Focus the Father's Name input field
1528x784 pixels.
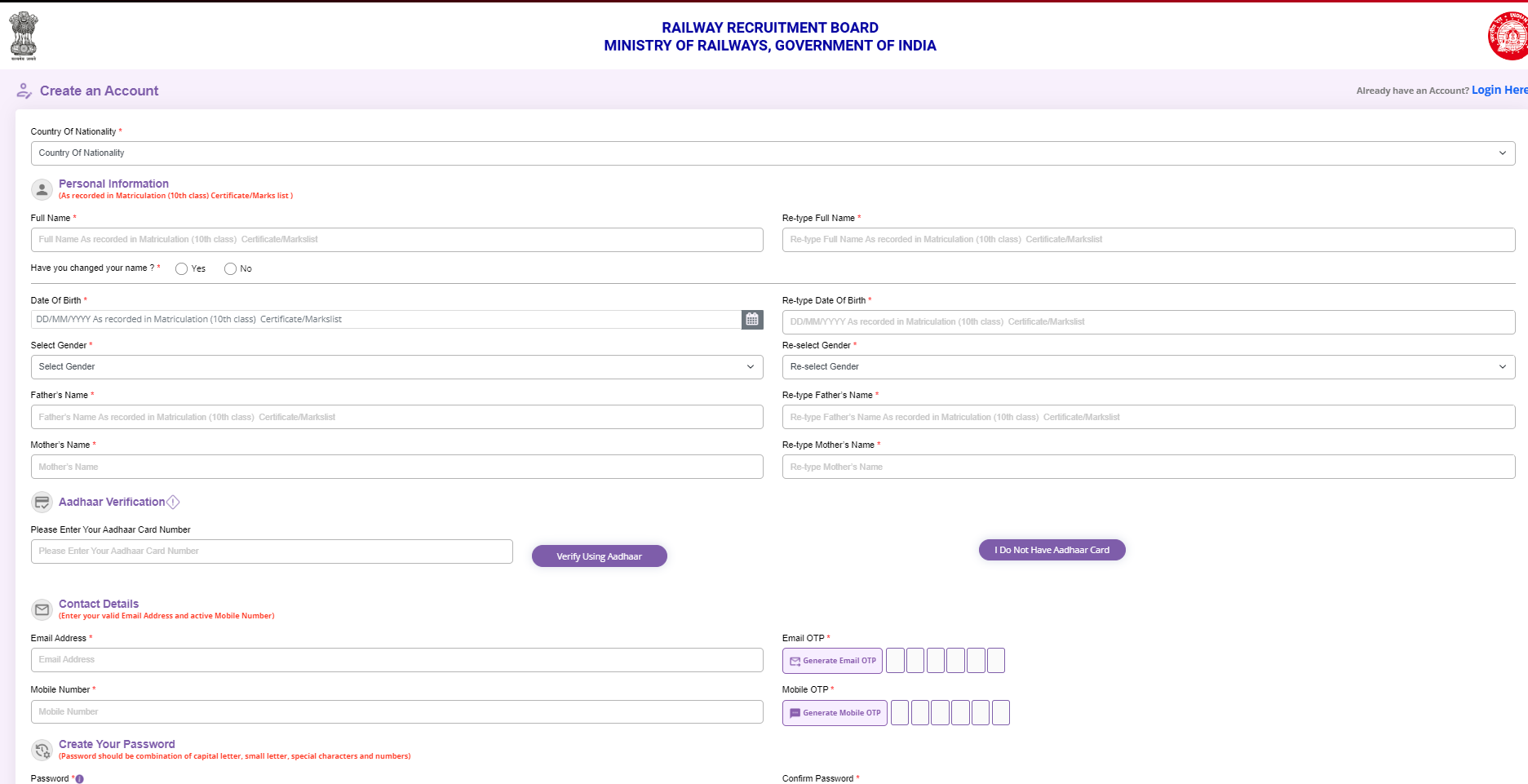[397, 417]
